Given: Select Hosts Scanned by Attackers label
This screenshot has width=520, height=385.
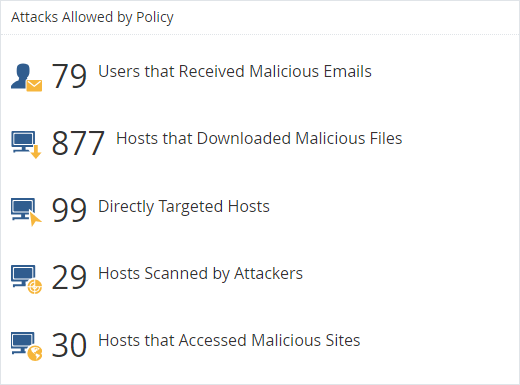Looking at the screenshot, I should tap(200, 274).
